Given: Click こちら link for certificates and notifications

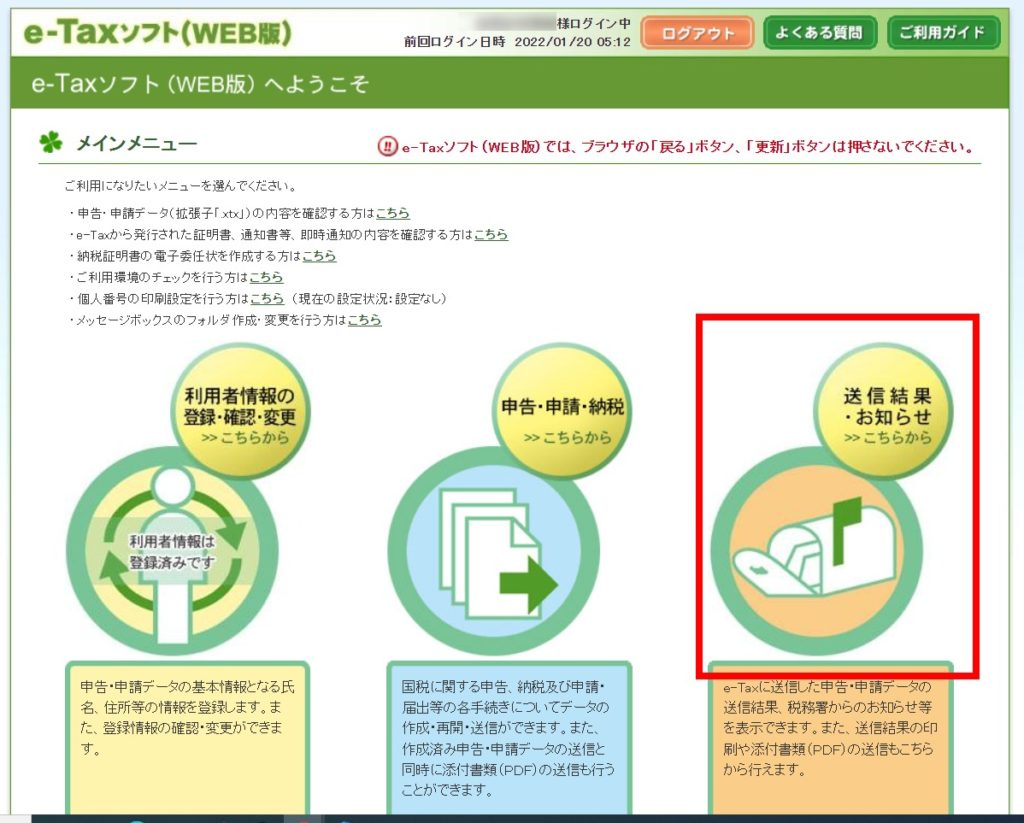Looking at the screenshot, I should [490, 234].
